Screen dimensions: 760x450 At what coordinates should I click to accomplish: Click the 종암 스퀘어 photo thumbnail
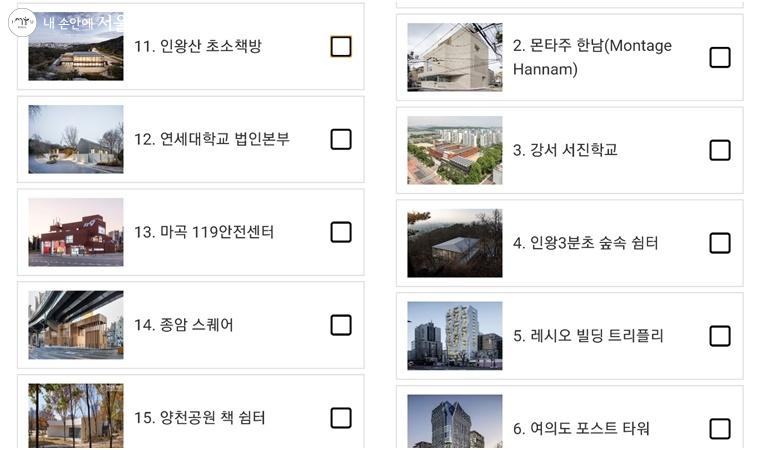click(x=76, y=325)
